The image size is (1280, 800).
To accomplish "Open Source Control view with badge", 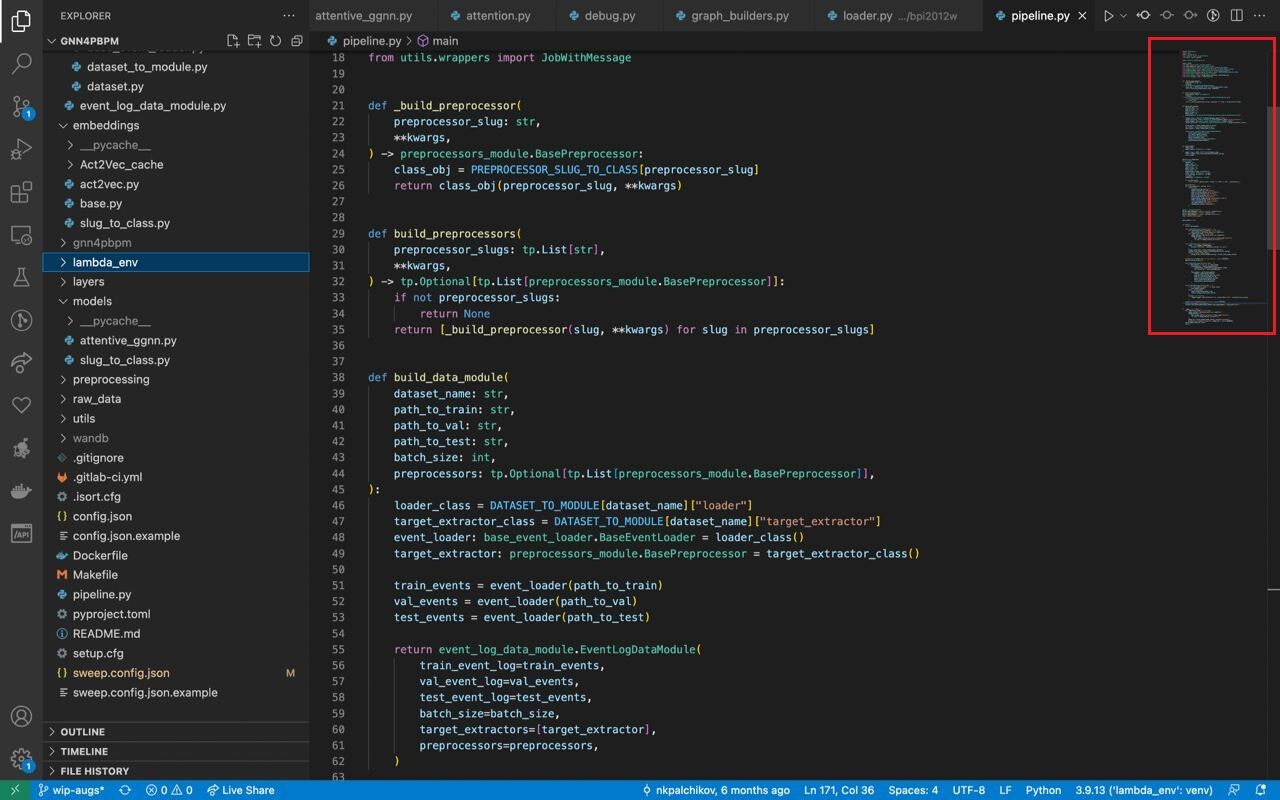I will (21, 106).
